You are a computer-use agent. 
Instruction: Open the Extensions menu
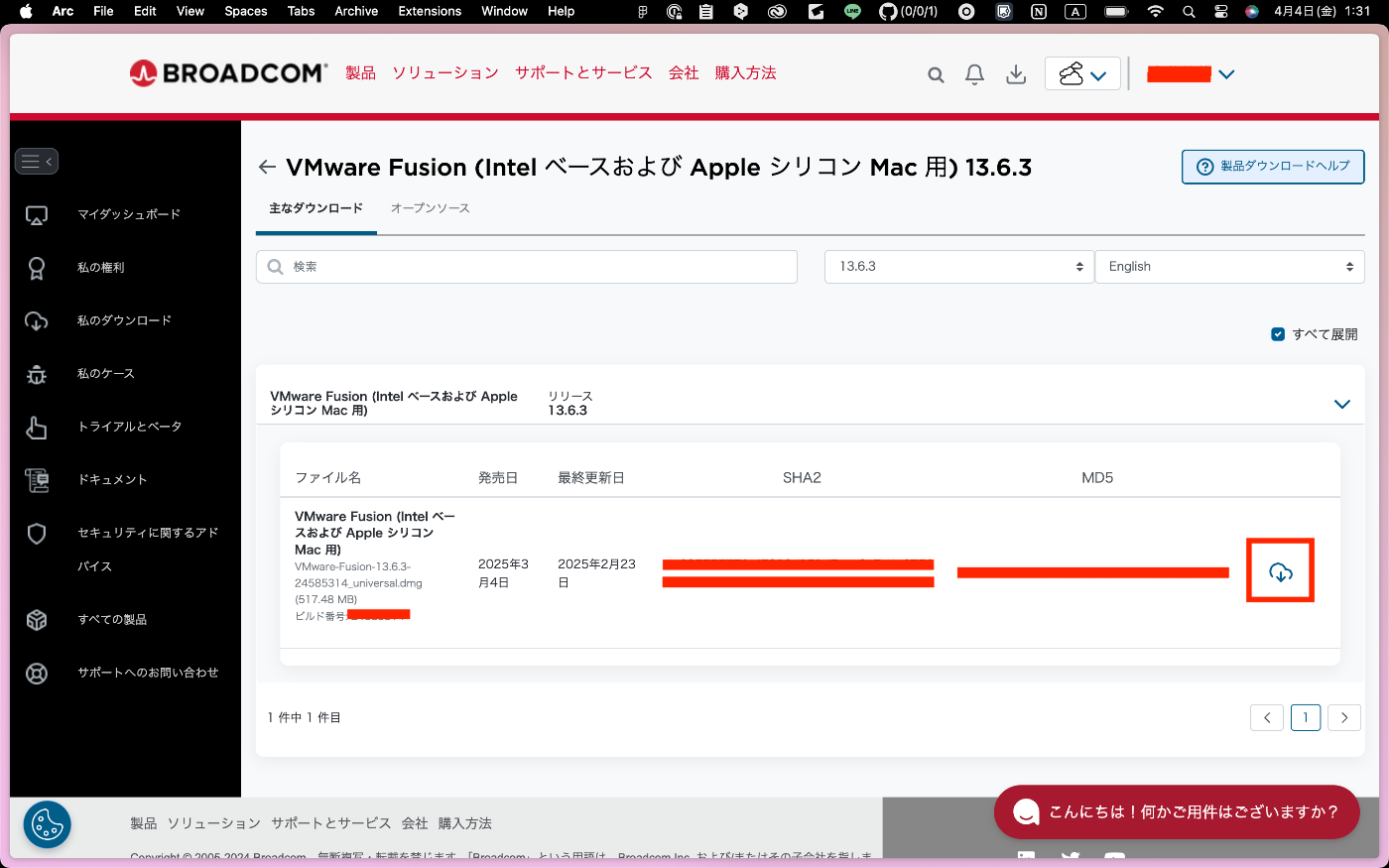tap(430, 12)
